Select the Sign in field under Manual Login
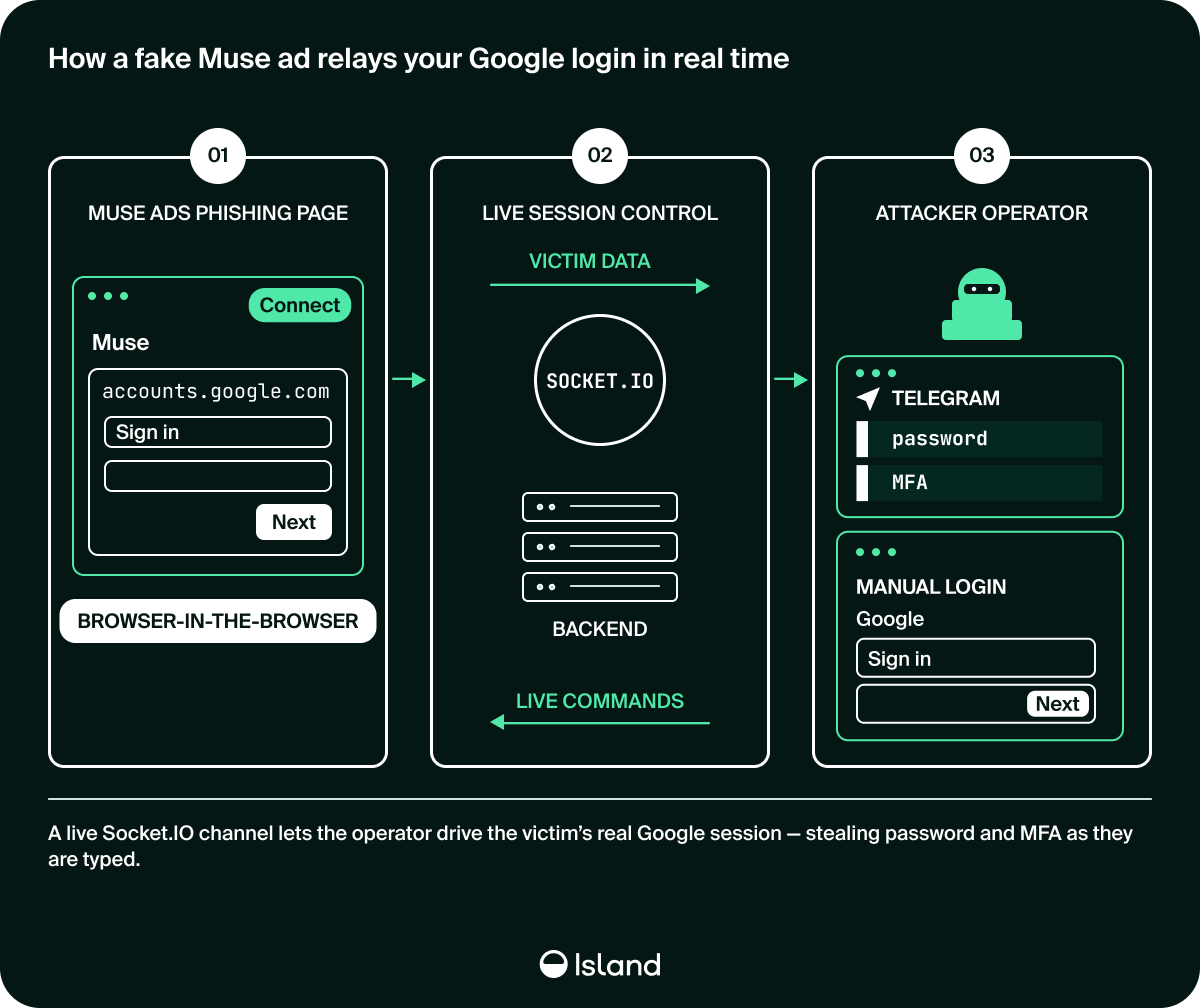 point(976,659)
